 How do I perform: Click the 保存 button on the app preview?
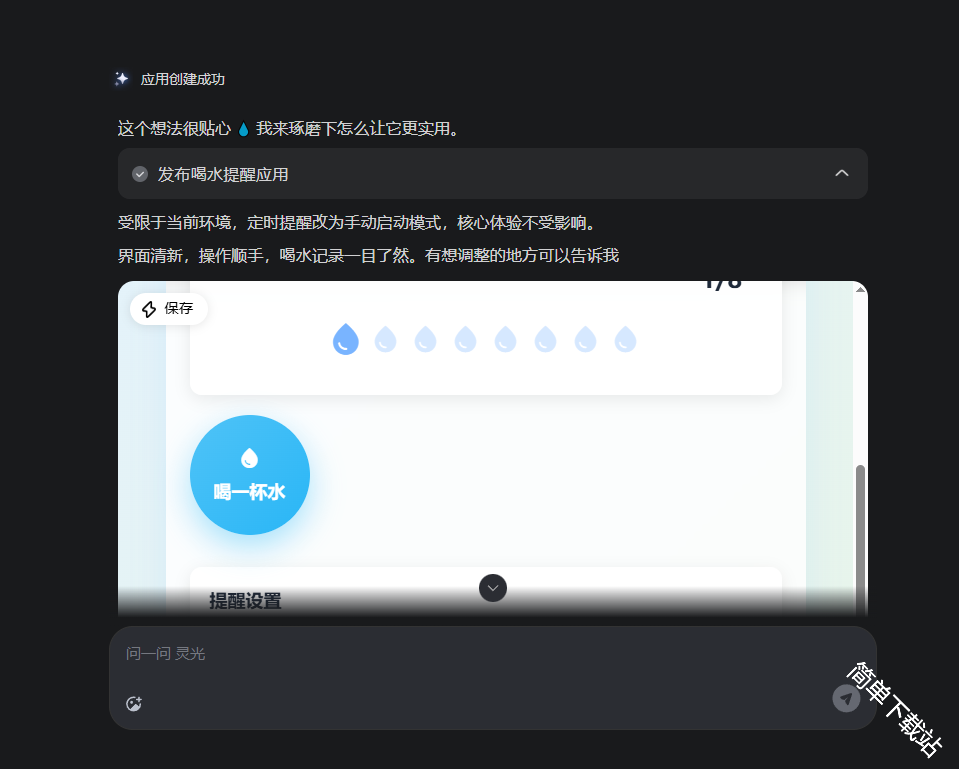[168, 309]
